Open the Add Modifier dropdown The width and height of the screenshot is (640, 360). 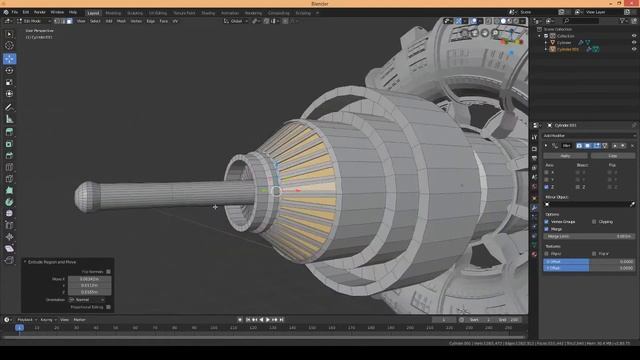pos(588,136)
